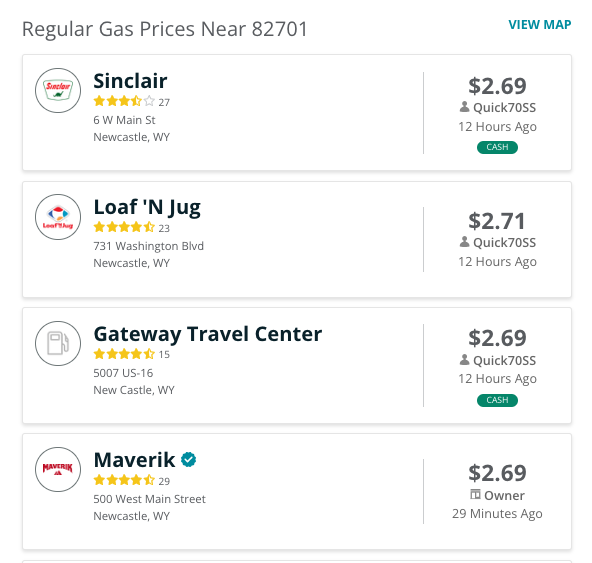The height and width of the screenshot is (563, 592).
Task: Click the Sinclair station logo
Action: [x=58, y=91]
